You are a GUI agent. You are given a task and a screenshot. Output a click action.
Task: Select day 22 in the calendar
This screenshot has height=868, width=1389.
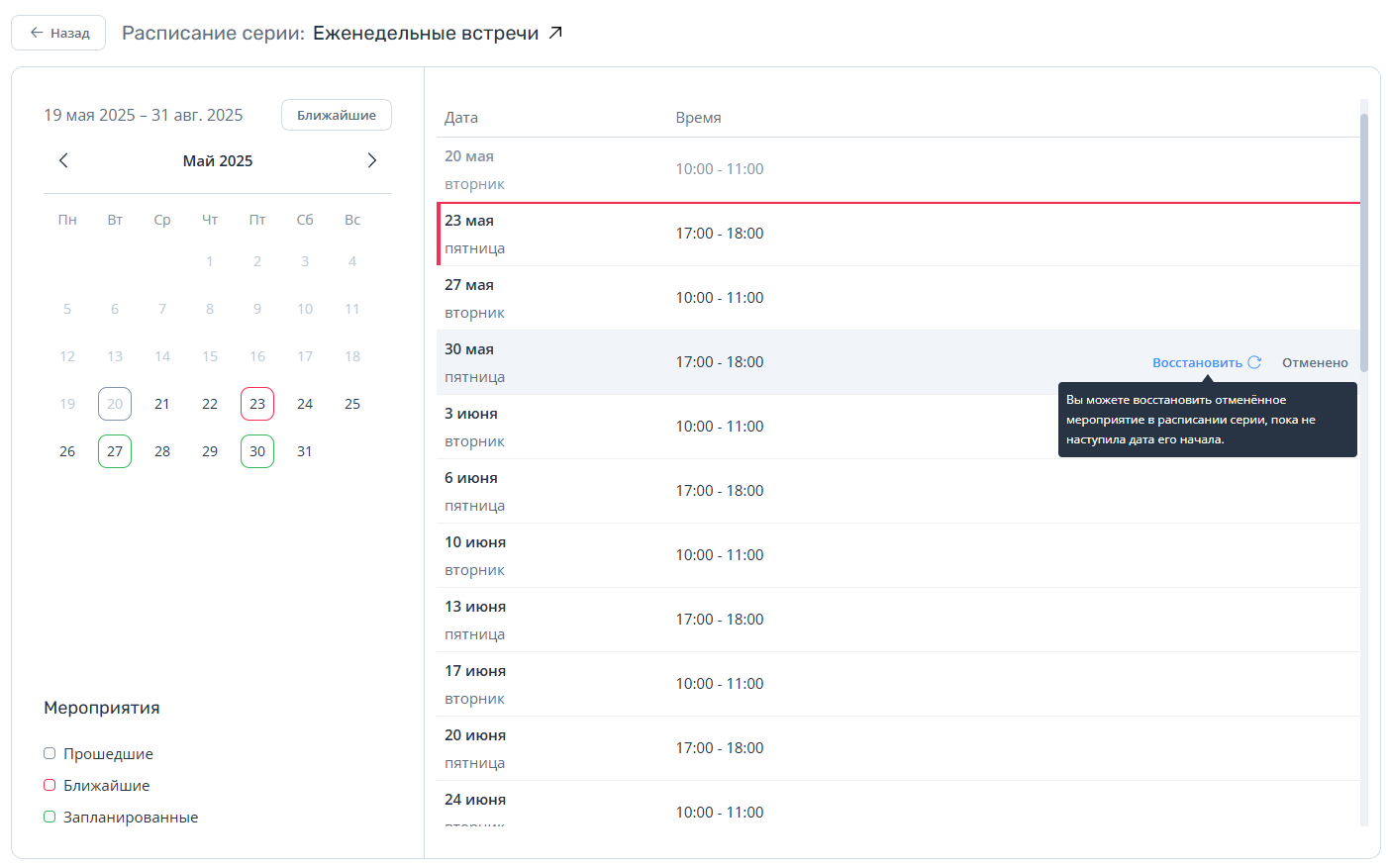[x=210, y=404]
